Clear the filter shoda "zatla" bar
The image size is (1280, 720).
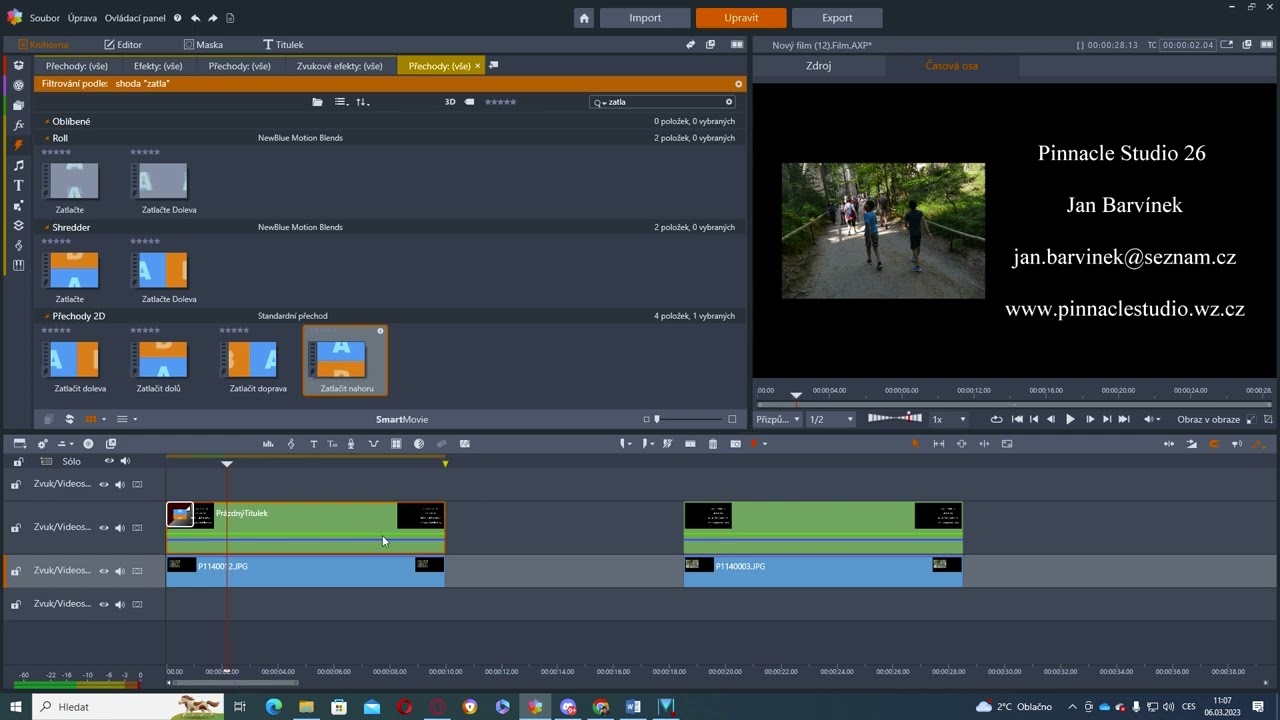click(x=739, y=84)
